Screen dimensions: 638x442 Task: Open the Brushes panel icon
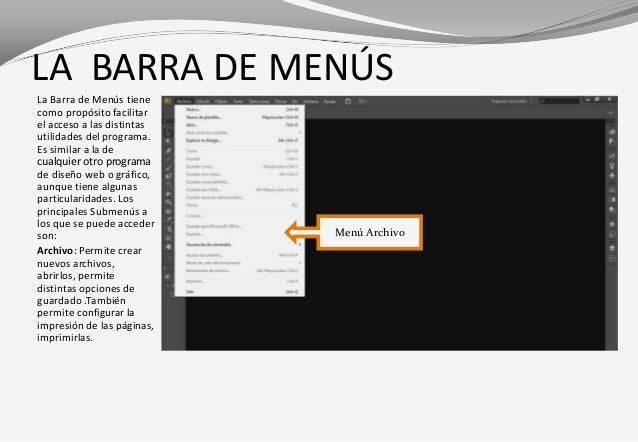point(612,166)
